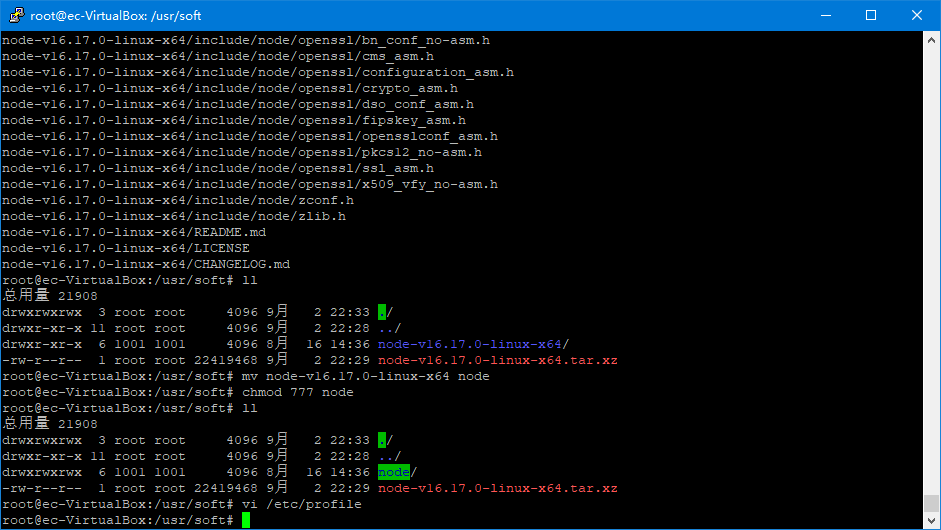Click the chmod 777 node command
This screenshot has width=941, height=530.
coord(298,393)
